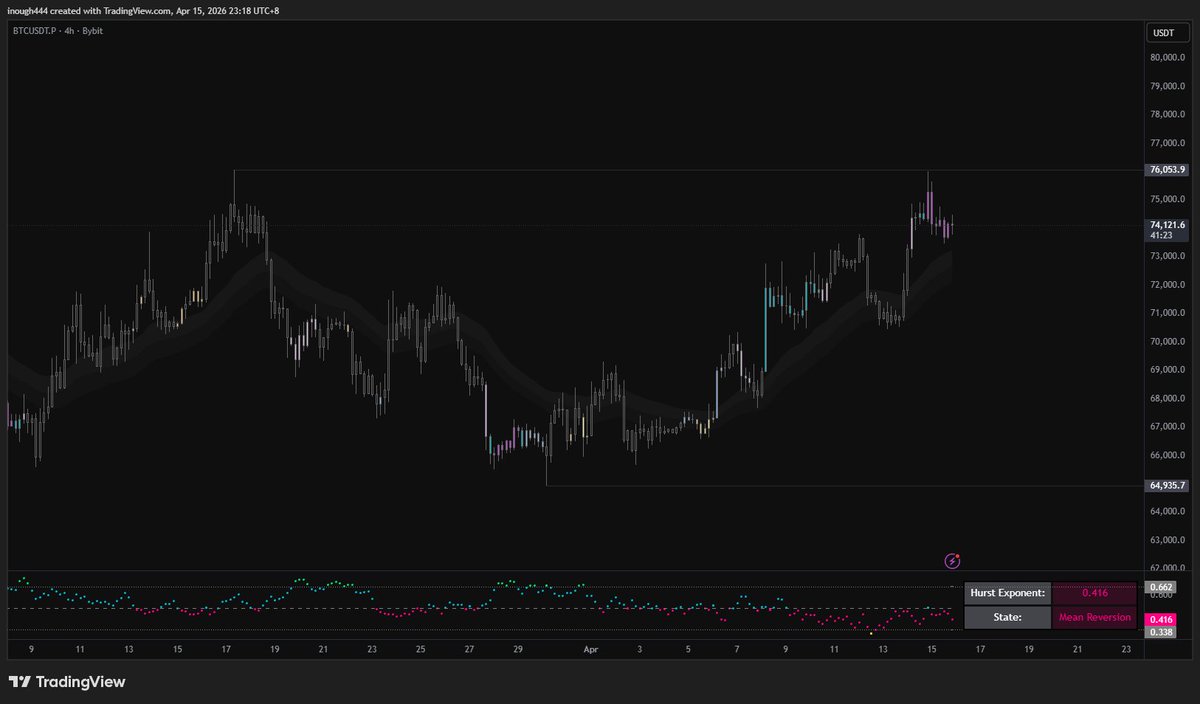Click the 67,000.0 price axis label

coord(1168,427)
